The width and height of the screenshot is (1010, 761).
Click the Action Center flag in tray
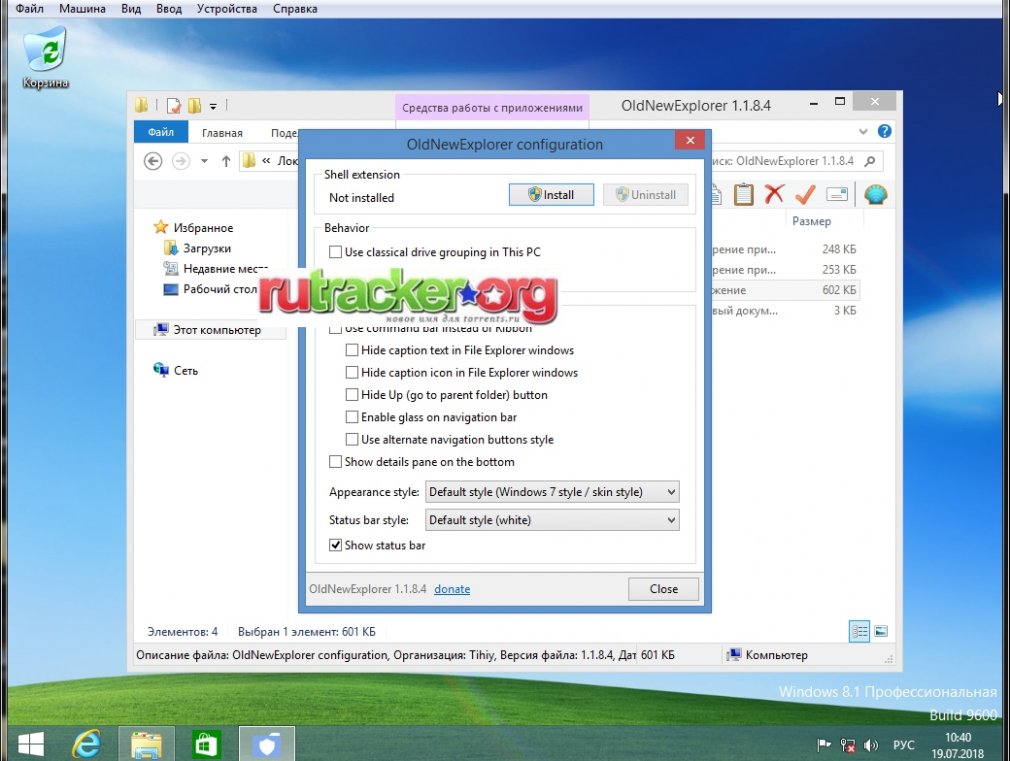click(x=824, y=746)
